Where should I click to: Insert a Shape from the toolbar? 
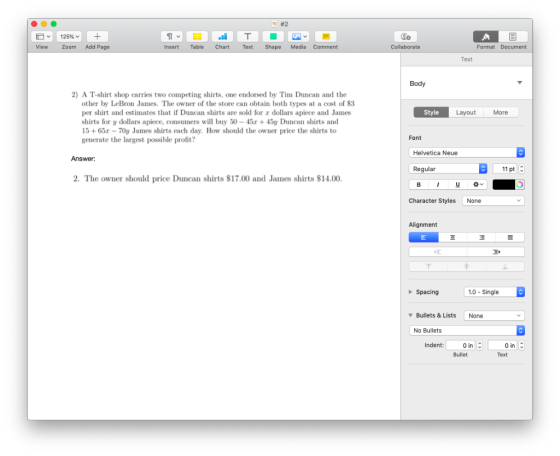[x=273, y=36]
